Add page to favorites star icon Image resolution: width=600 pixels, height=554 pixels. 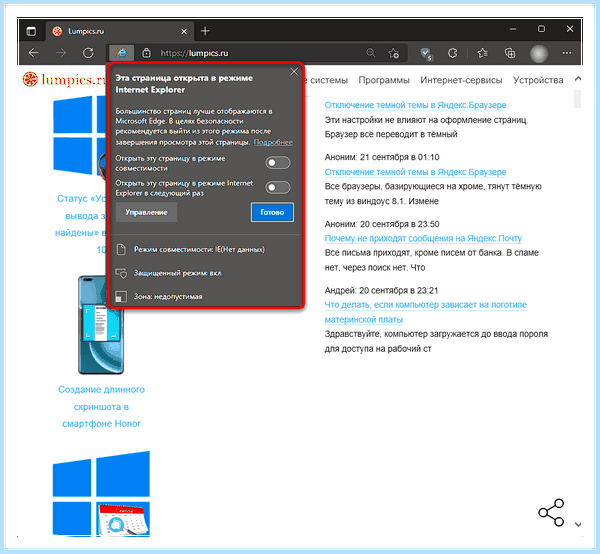click(393, 53)
